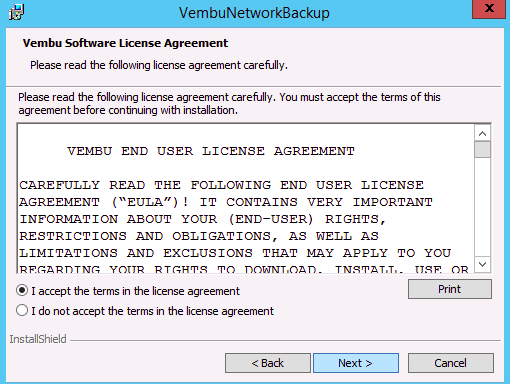Select the do not accept radio button
Viewport: 510px width, 384px height.
point(22,311)
